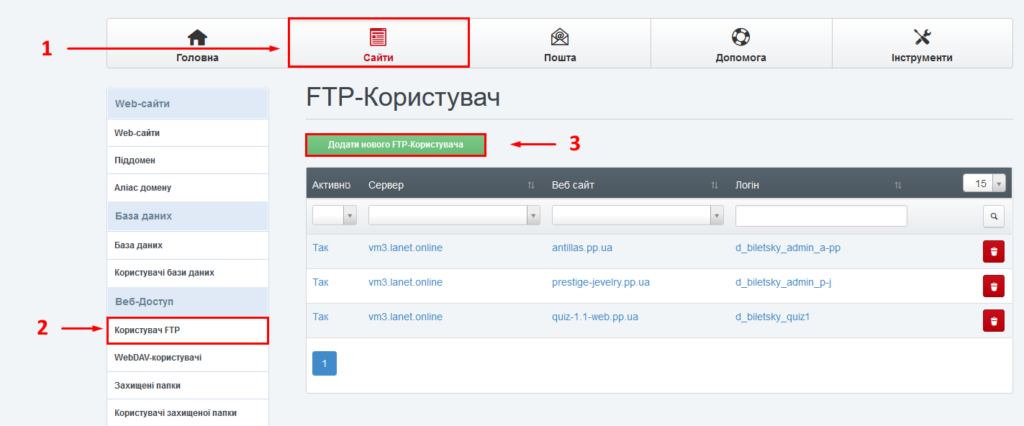
Task: Click Додати нового FTP-Користувача button
Action: coord(396,145)
